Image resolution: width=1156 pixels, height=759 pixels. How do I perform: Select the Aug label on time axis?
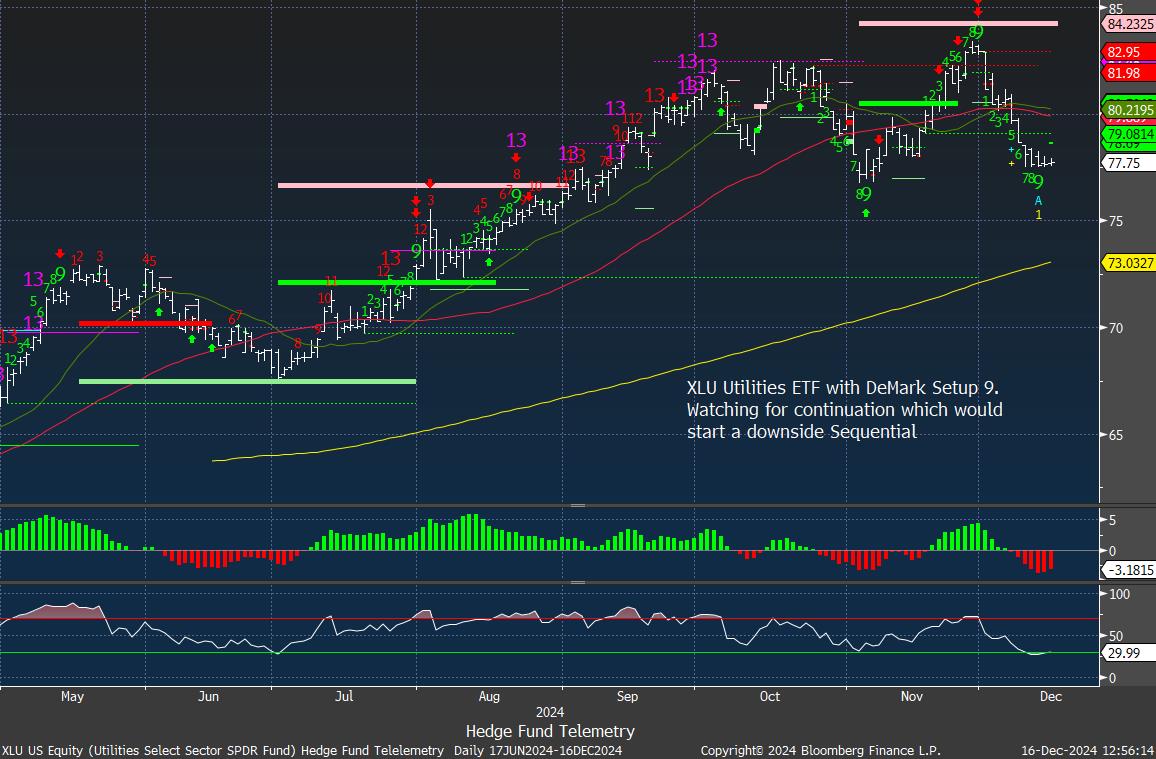pos(489,696)
